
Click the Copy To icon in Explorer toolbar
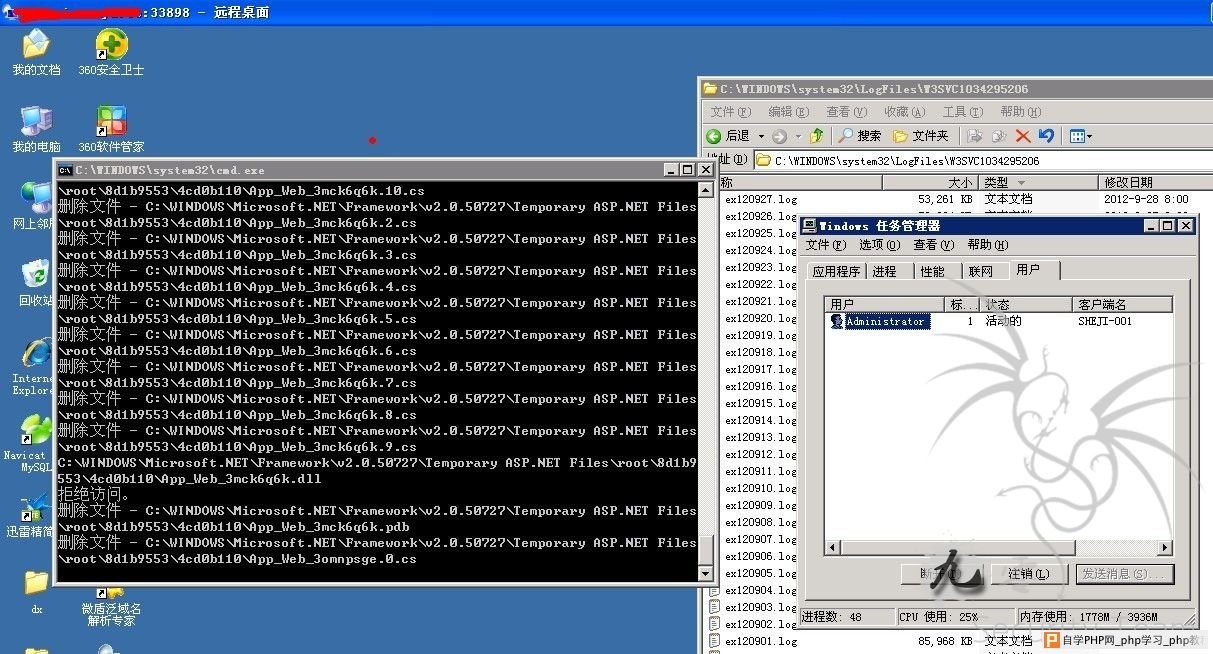pos(999,136)
